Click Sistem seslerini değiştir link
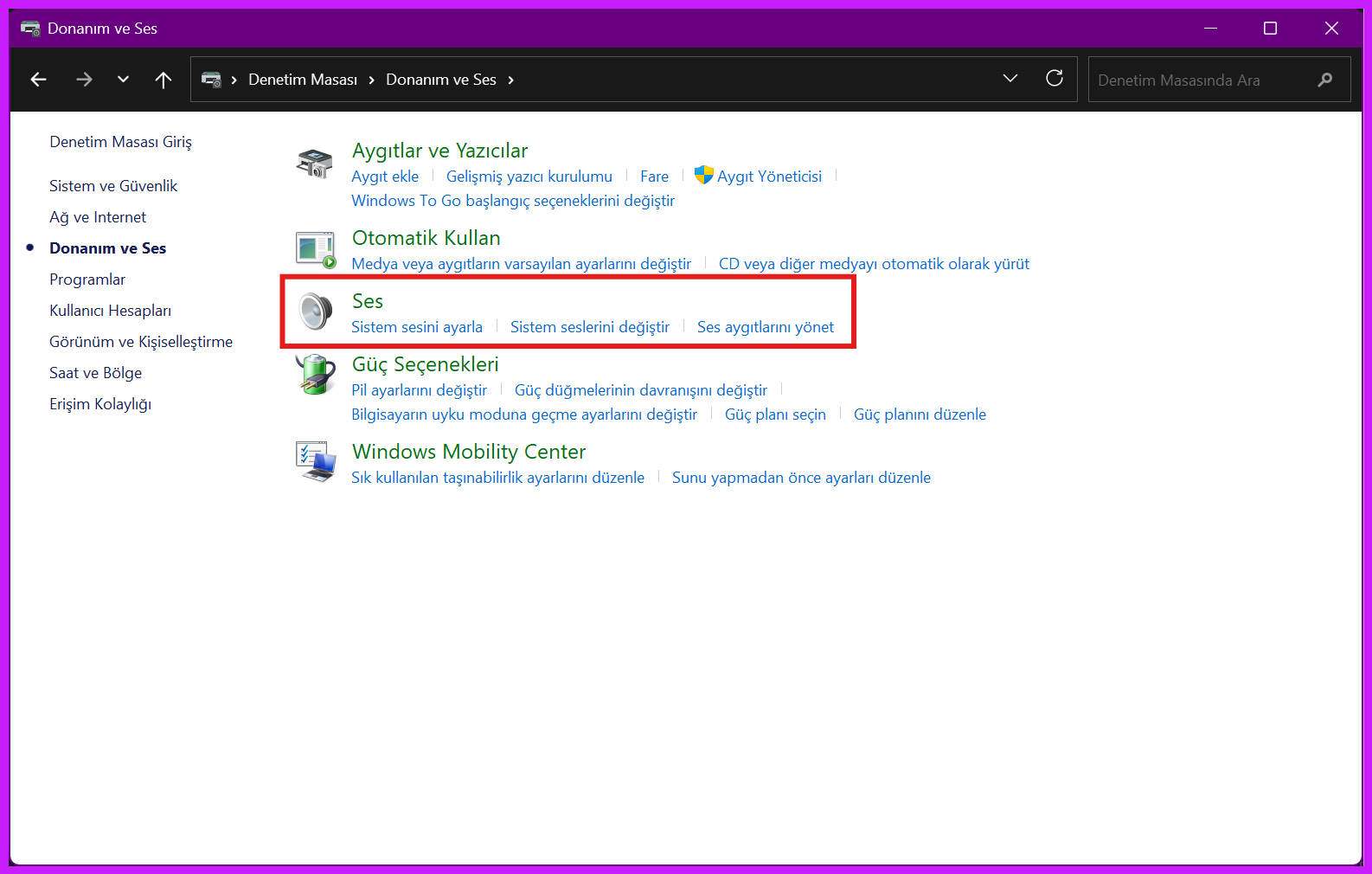1372x874 pixels. coord(590,327)
